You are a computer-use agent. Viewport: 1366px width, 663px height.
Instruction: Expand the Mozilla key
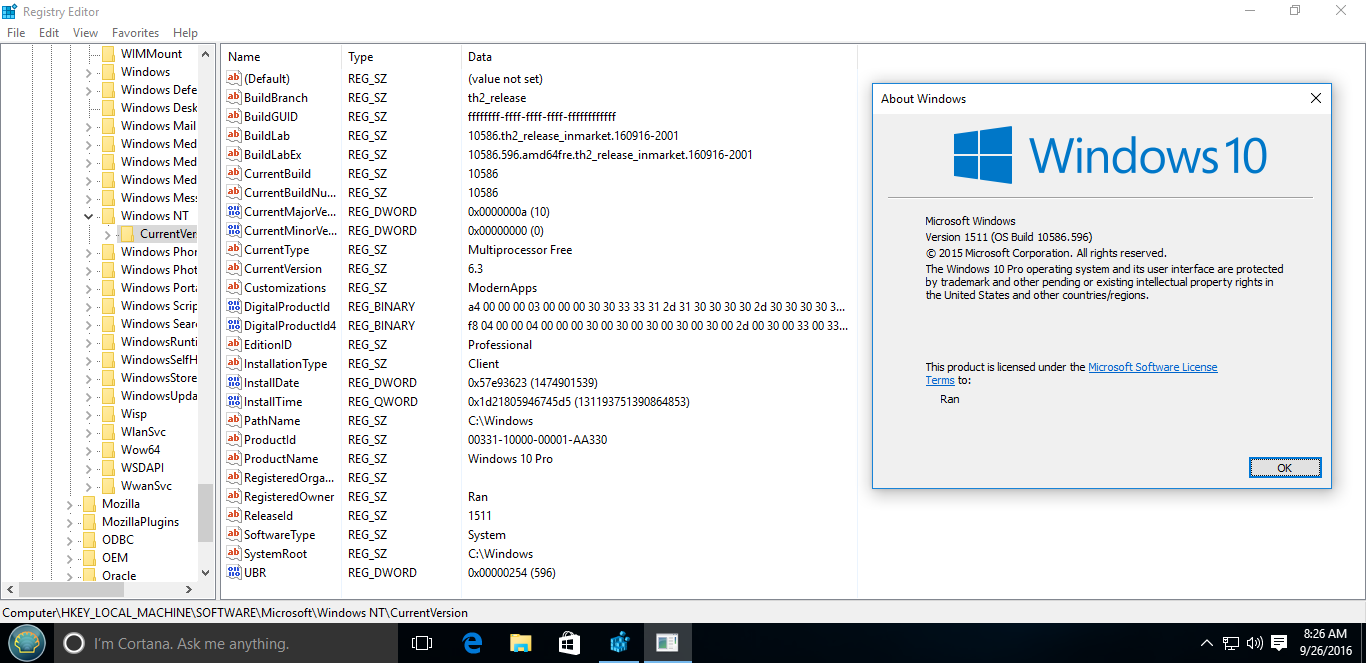(x=69, y=504)
